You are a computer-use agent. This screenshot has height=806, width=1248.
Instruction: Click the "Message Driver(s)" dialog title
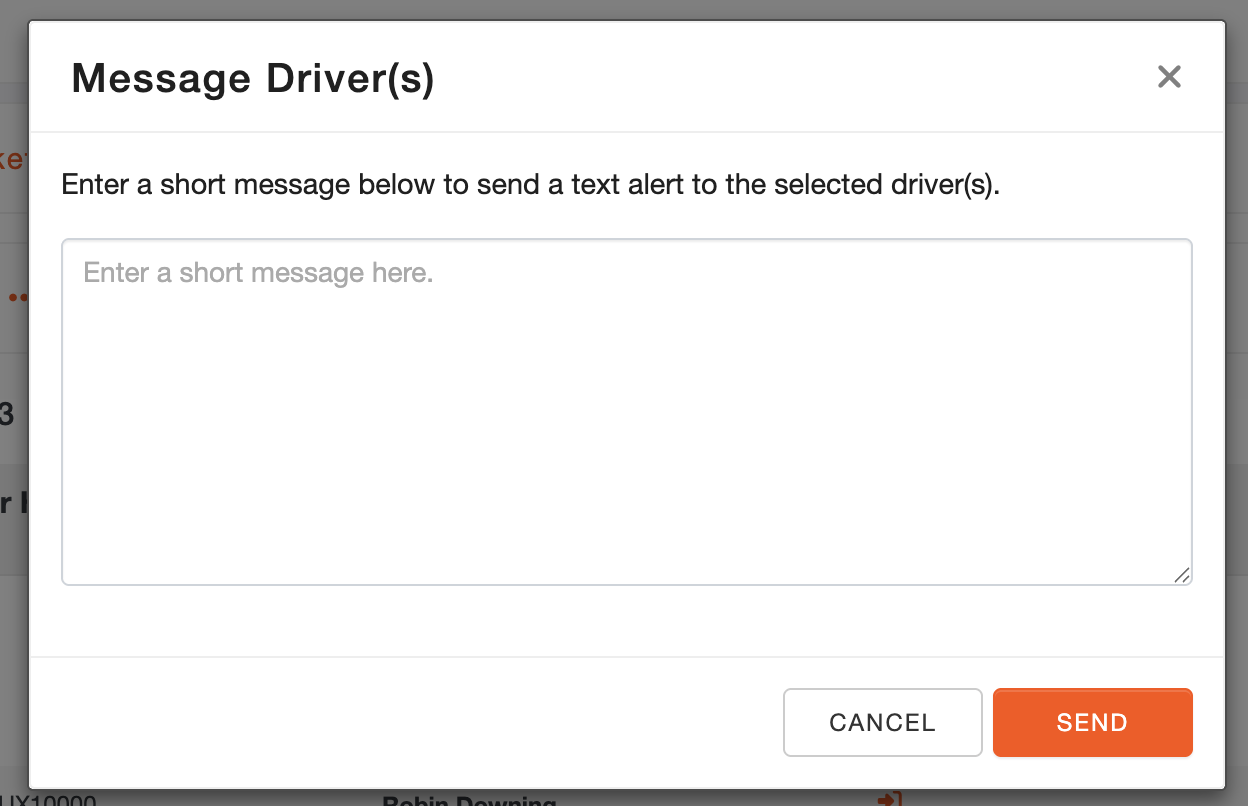pyautogui.click(x=253, y=78)
